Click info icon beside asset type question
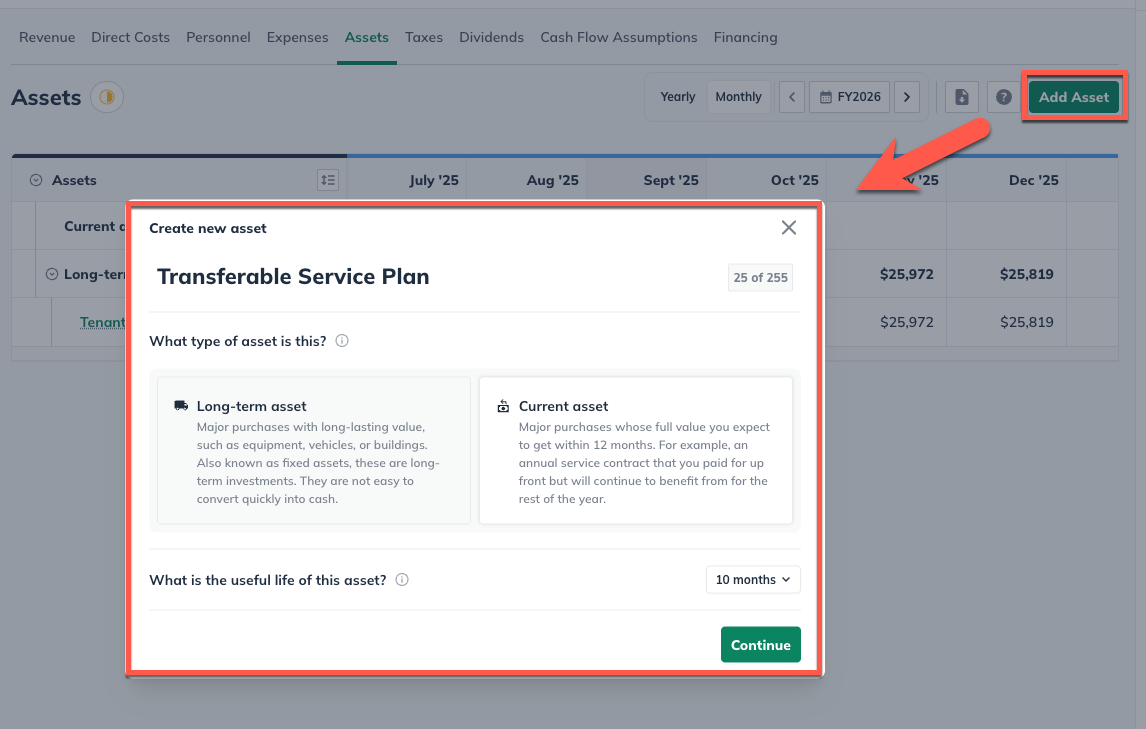1146x729 pixels. tap(342, 341)
